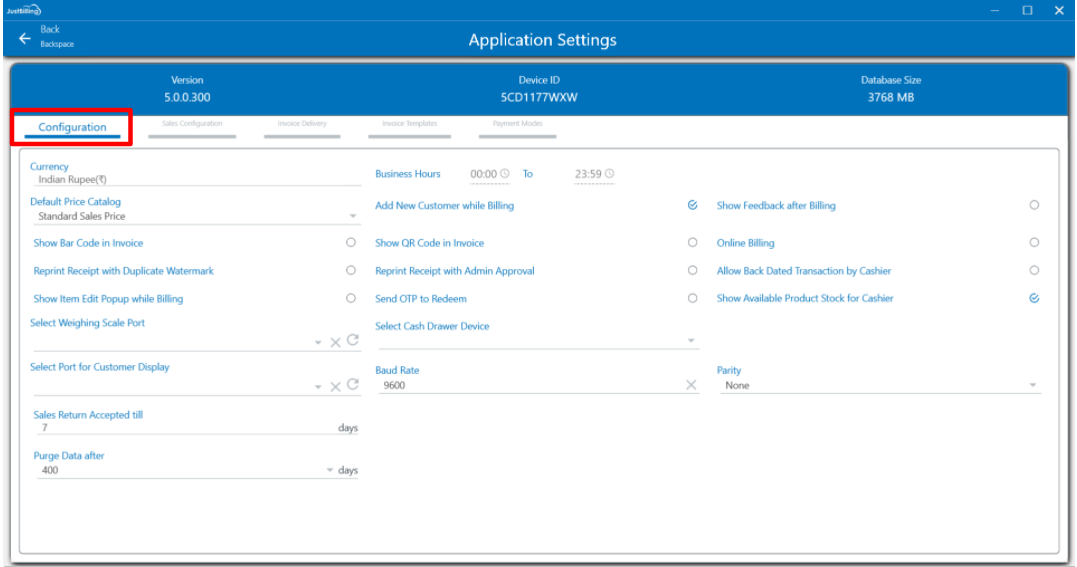Screen dimensions: 1077x567
Task: Click the Back arrow icon
Action: click(25, 38)
